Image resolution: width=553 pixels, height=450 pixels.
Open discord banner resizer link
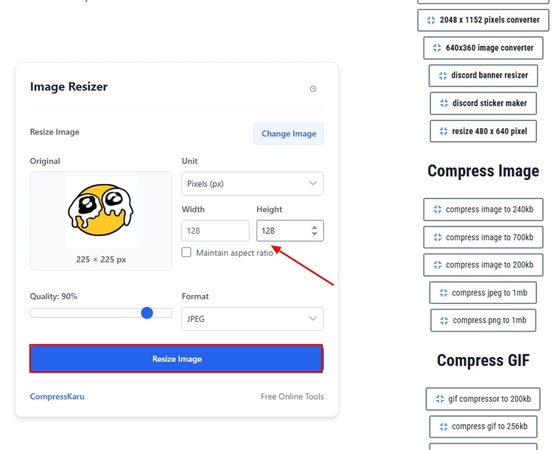tap(483, 75)
